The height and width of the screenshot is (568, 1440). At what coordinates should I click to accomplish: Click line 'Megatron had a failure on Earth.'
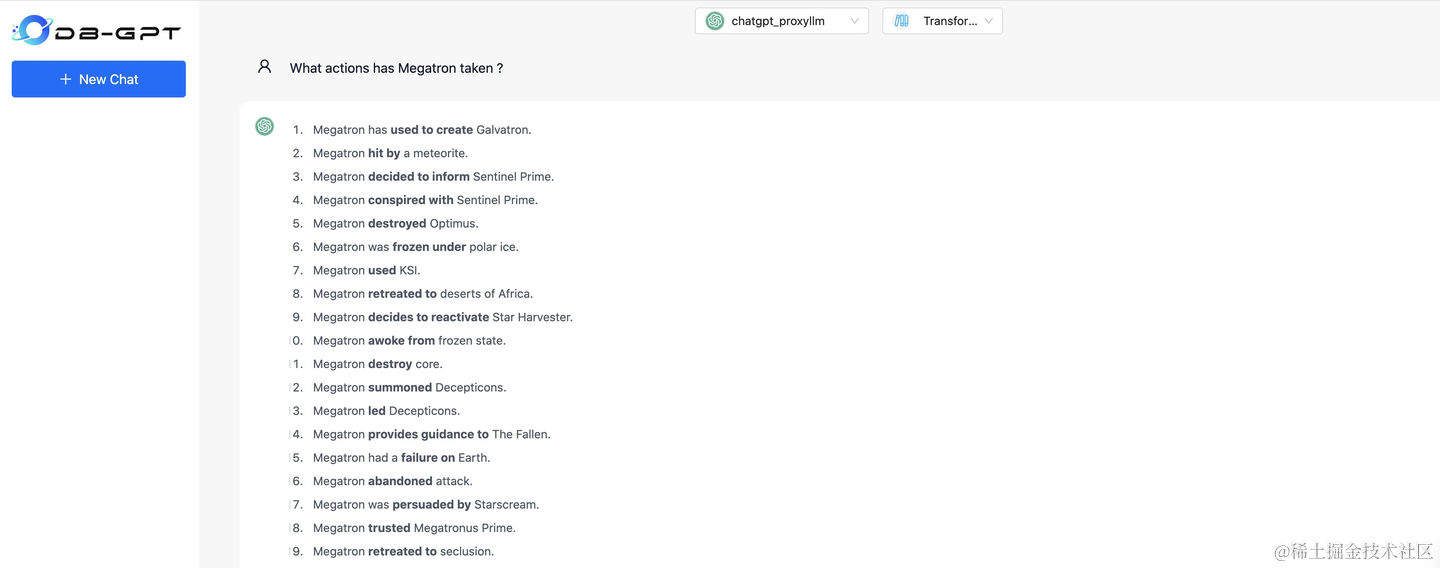[402, 458]
